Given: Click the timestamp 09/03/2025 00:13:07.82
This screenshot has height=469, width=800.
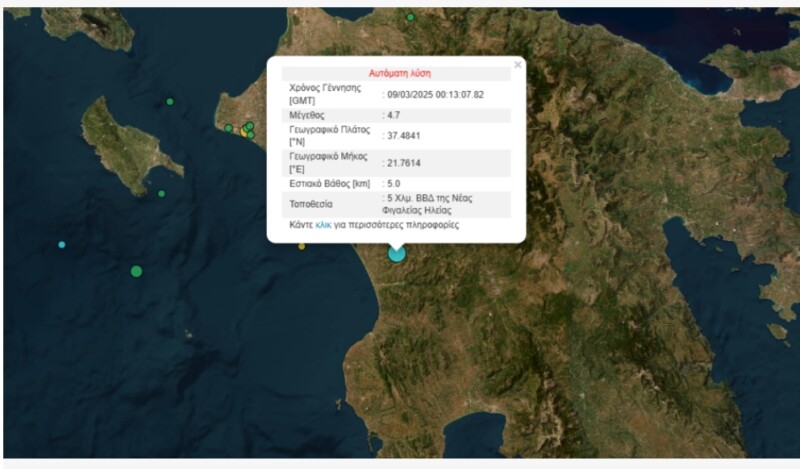Looking at the screenshot, I should (x=435, y=94).
